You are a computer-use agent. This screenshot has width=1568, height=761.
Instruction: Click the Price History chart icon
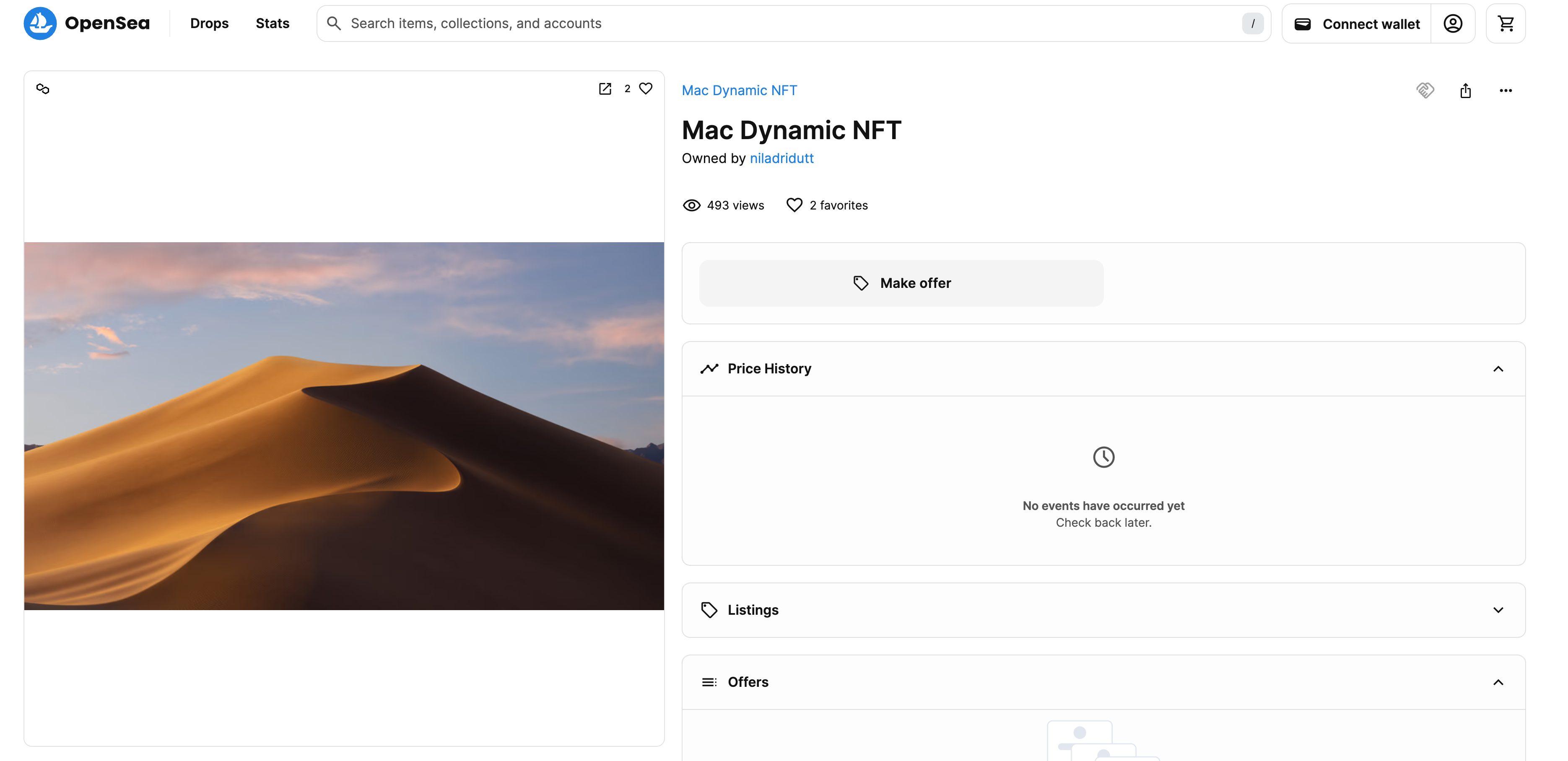pos(709,369)
